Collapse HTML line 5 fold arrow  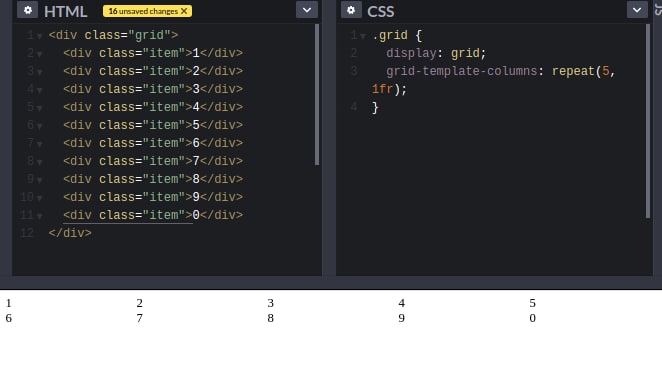[39, 109]
